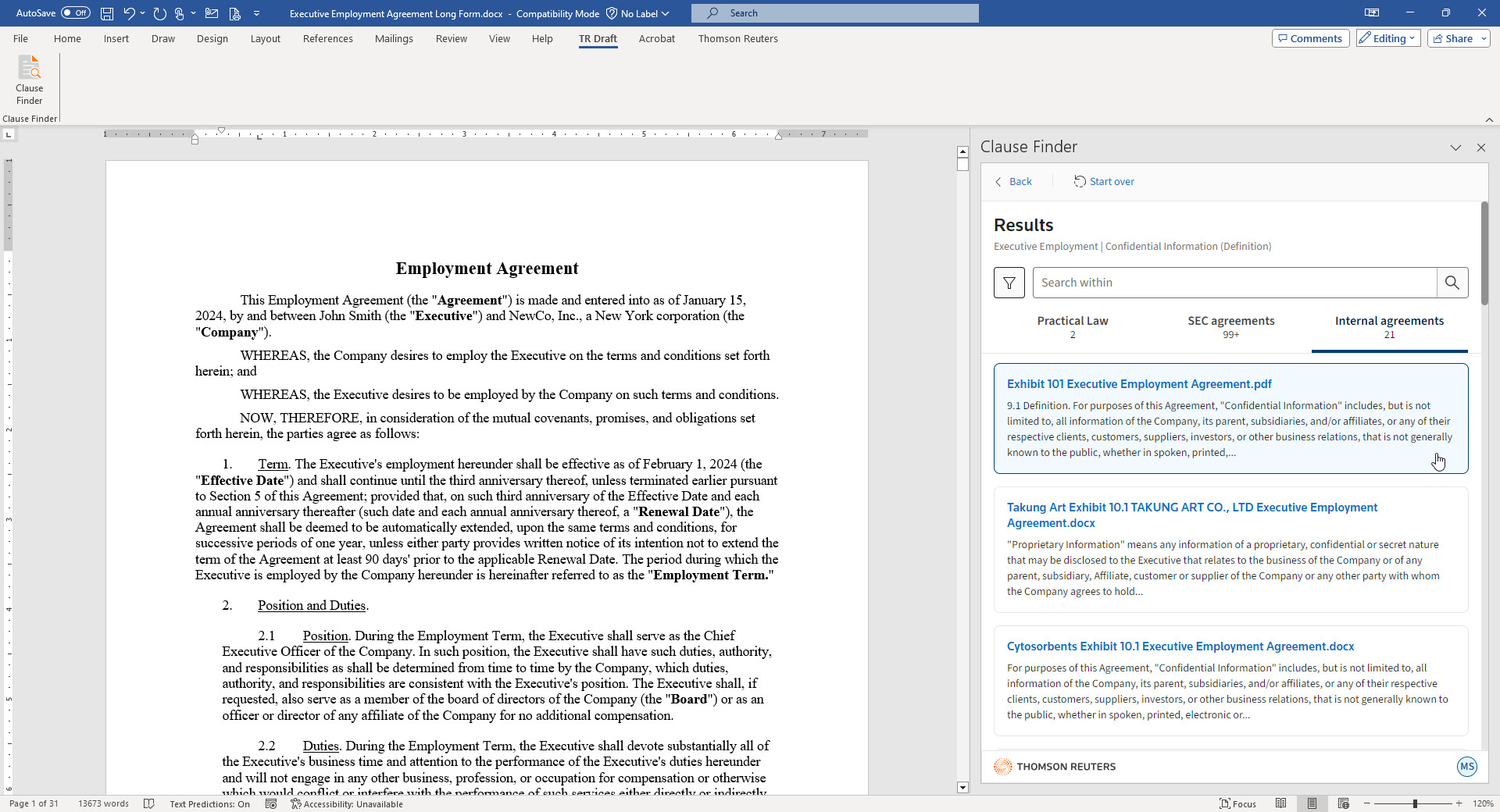Open the Clause Finder tool in ribbon

pos(29,79)
